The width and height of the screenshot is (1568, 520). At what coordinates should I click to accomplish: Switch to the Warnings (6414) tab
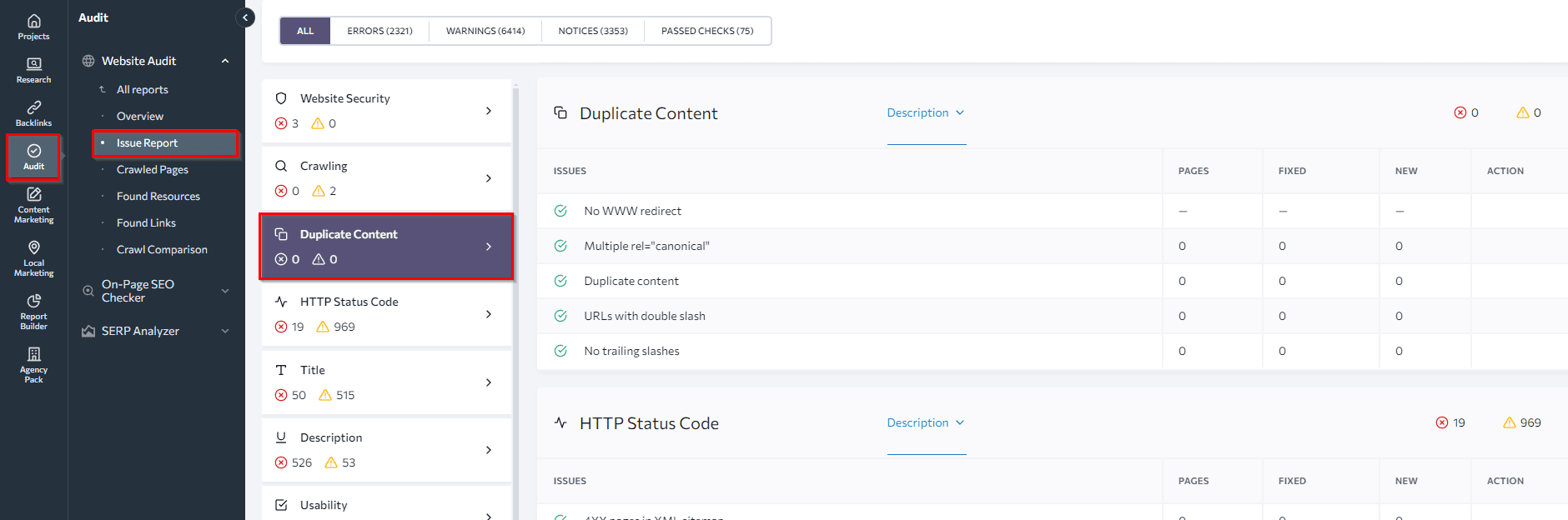485,31
